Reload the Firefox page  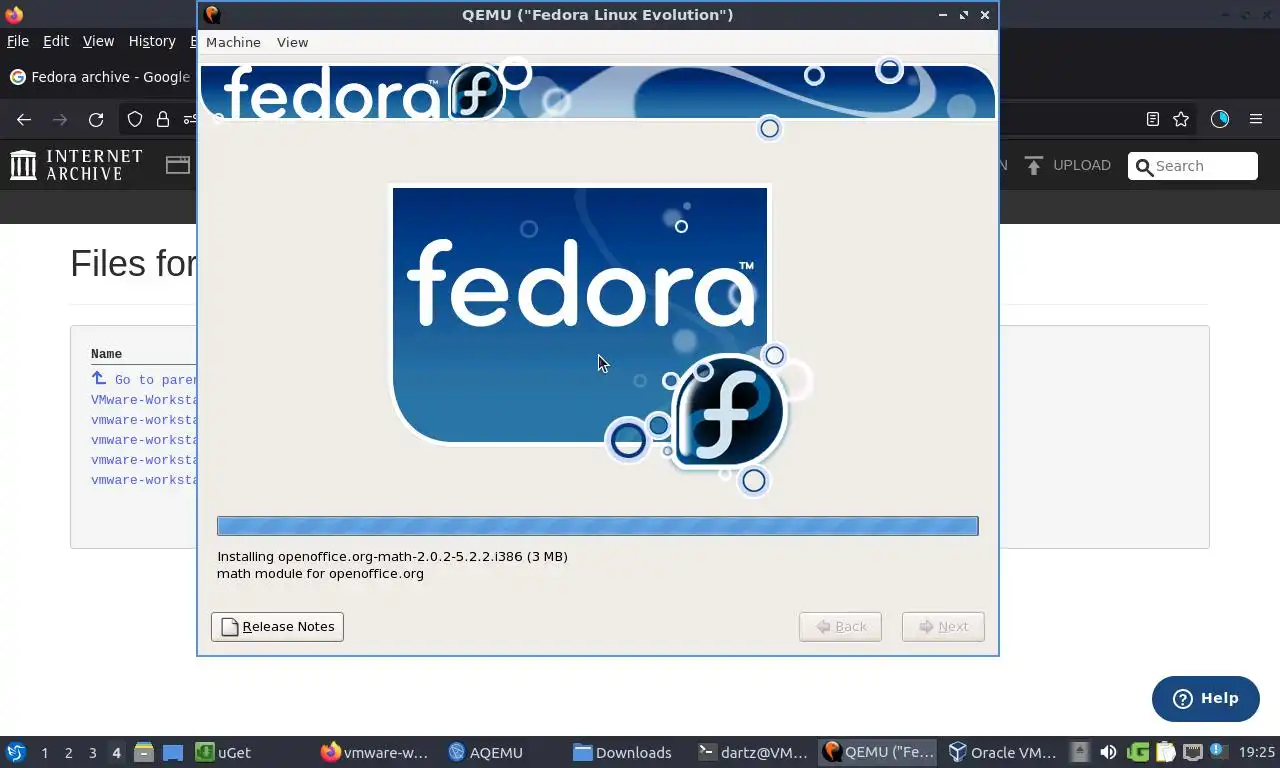coord(96,119)
